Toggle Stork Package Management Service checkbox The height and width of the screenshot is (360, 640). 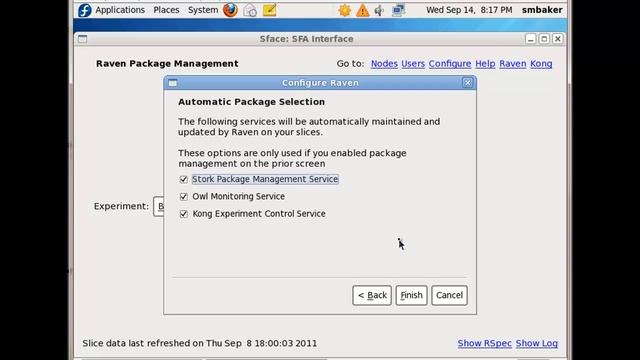(184, 179)
